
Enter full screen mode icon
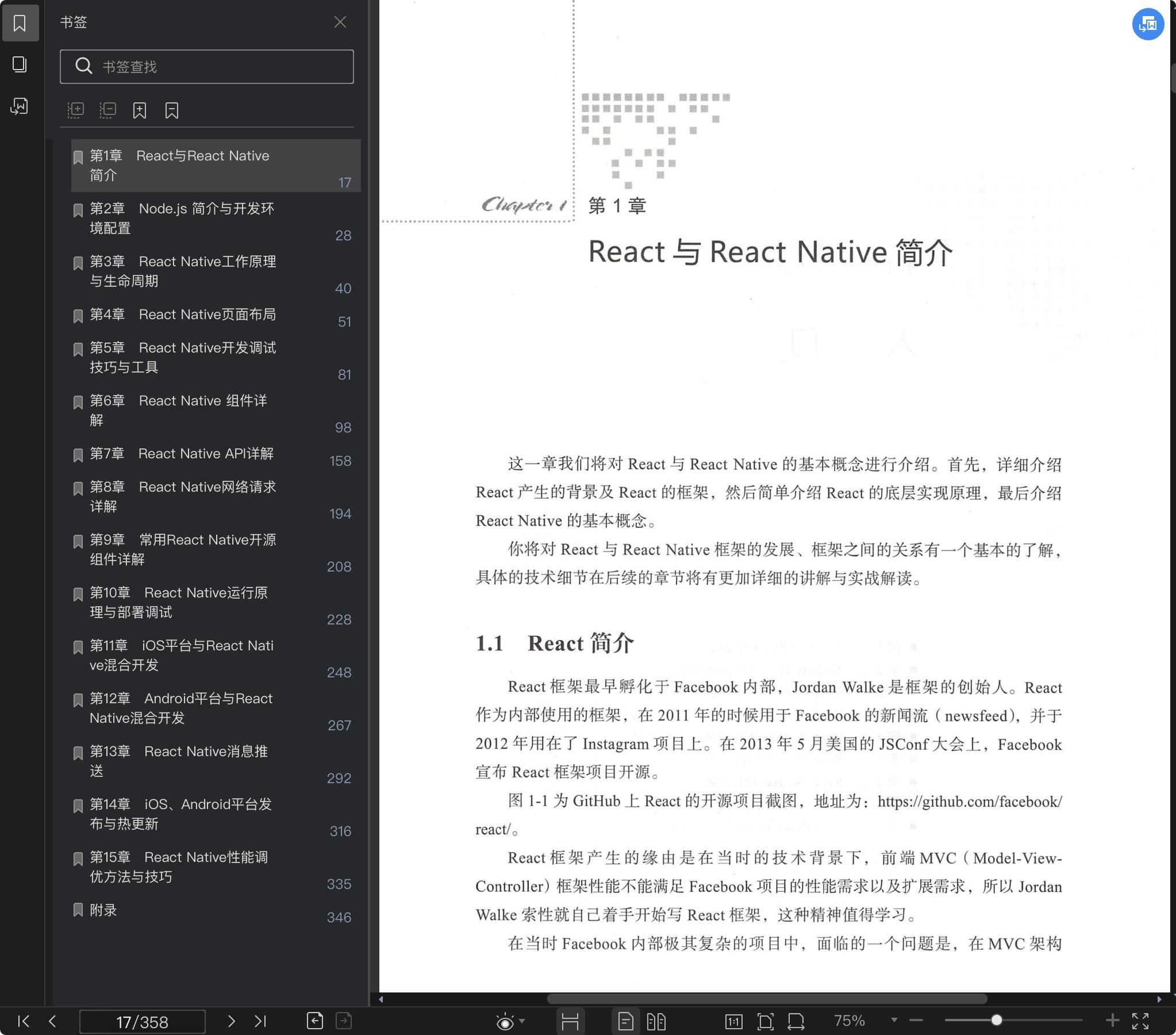[x=1140, y=1021]
